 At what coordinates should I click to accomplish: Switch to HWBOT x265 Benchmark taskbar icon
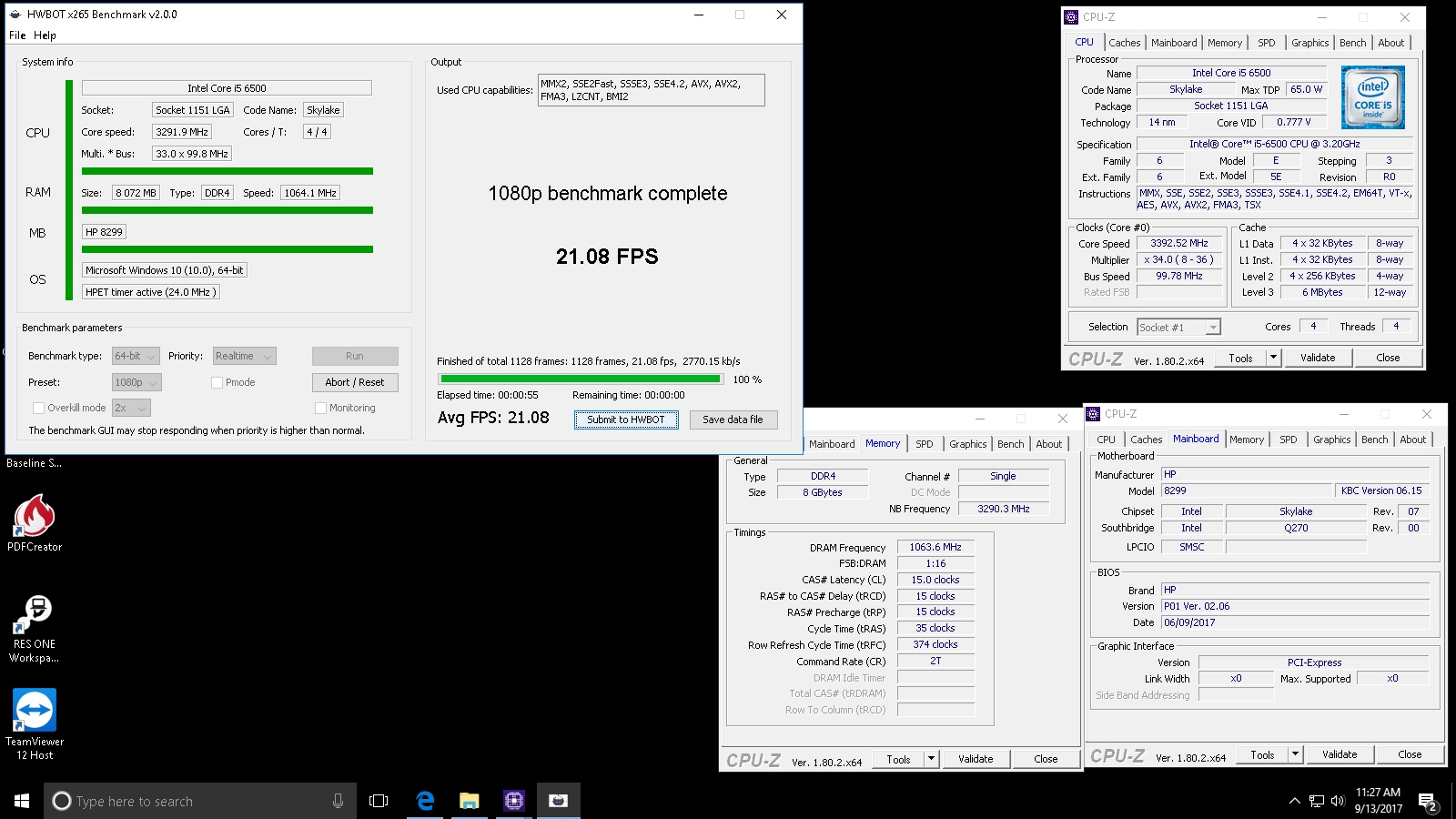pyautogui.click(x=559, y=801)
